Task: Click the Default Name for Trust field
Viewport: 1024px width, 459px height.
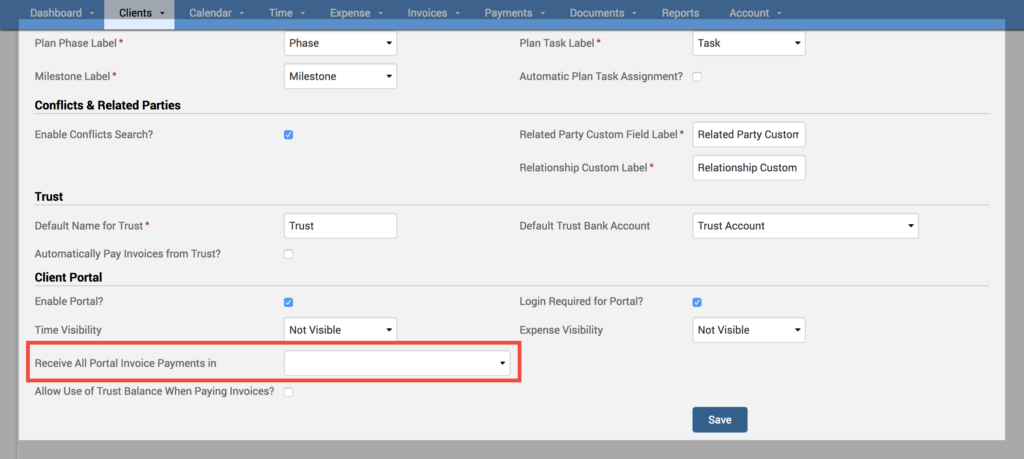Action: pos(340,226)
